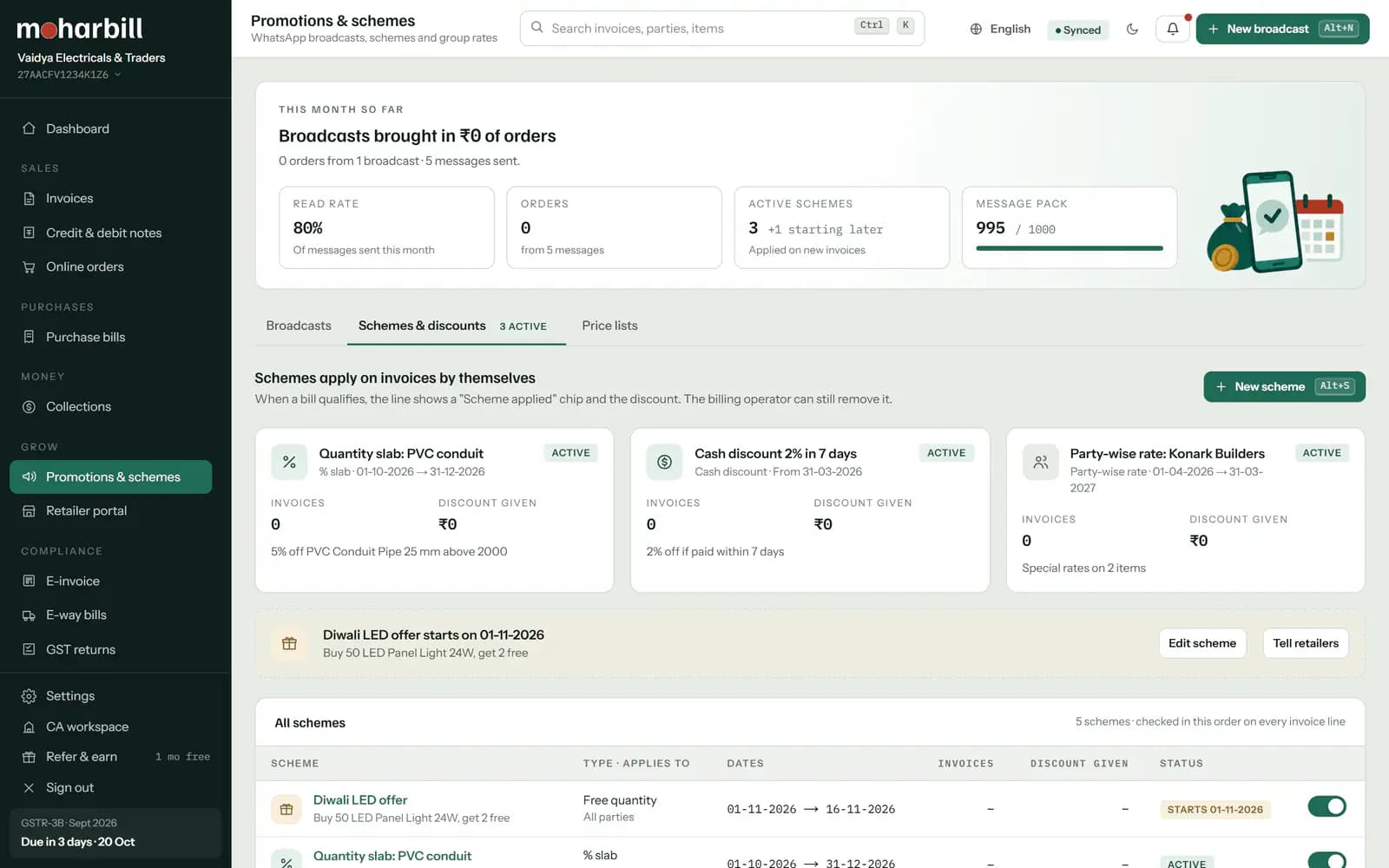Click the Retailer portal store icon
The width and height of the screenshot is (1389, 868).
point(29,511)
